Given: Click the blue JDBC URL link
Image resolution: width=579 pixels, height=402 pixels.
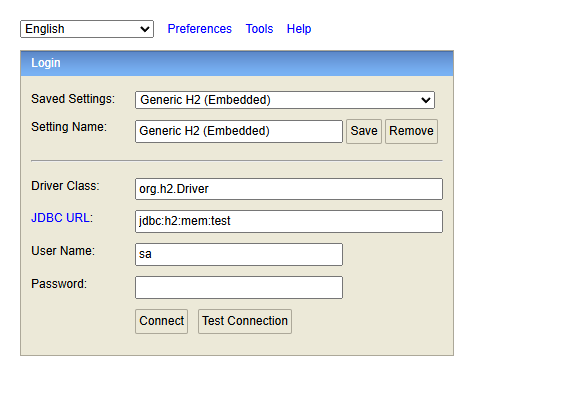Looking at the screenshot, I should [x=61, y=218].
